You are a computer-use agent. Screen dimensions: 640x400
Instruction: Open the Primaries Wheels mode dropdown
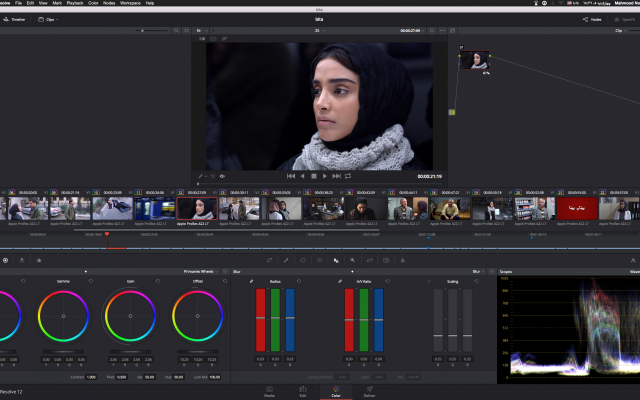pyautogui.click(x=200, y=271)
